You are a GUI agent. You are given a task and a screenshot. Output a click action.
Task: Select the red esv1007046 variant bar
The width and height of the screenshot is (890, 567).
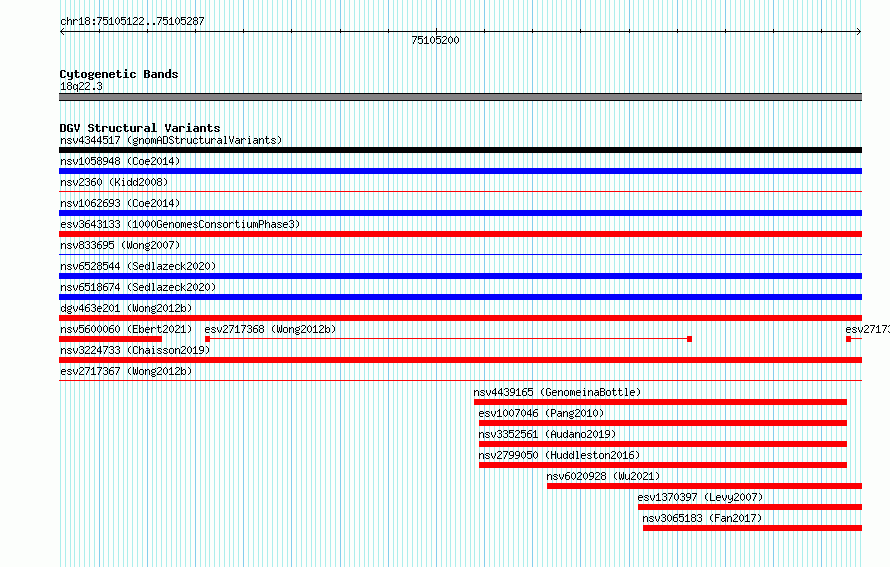tap(663, 423)
